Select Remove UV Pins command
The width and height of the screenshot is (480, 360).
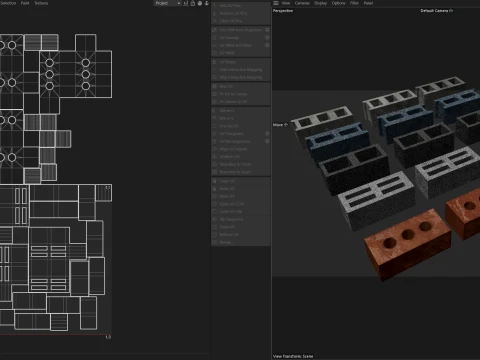[241, 13]
